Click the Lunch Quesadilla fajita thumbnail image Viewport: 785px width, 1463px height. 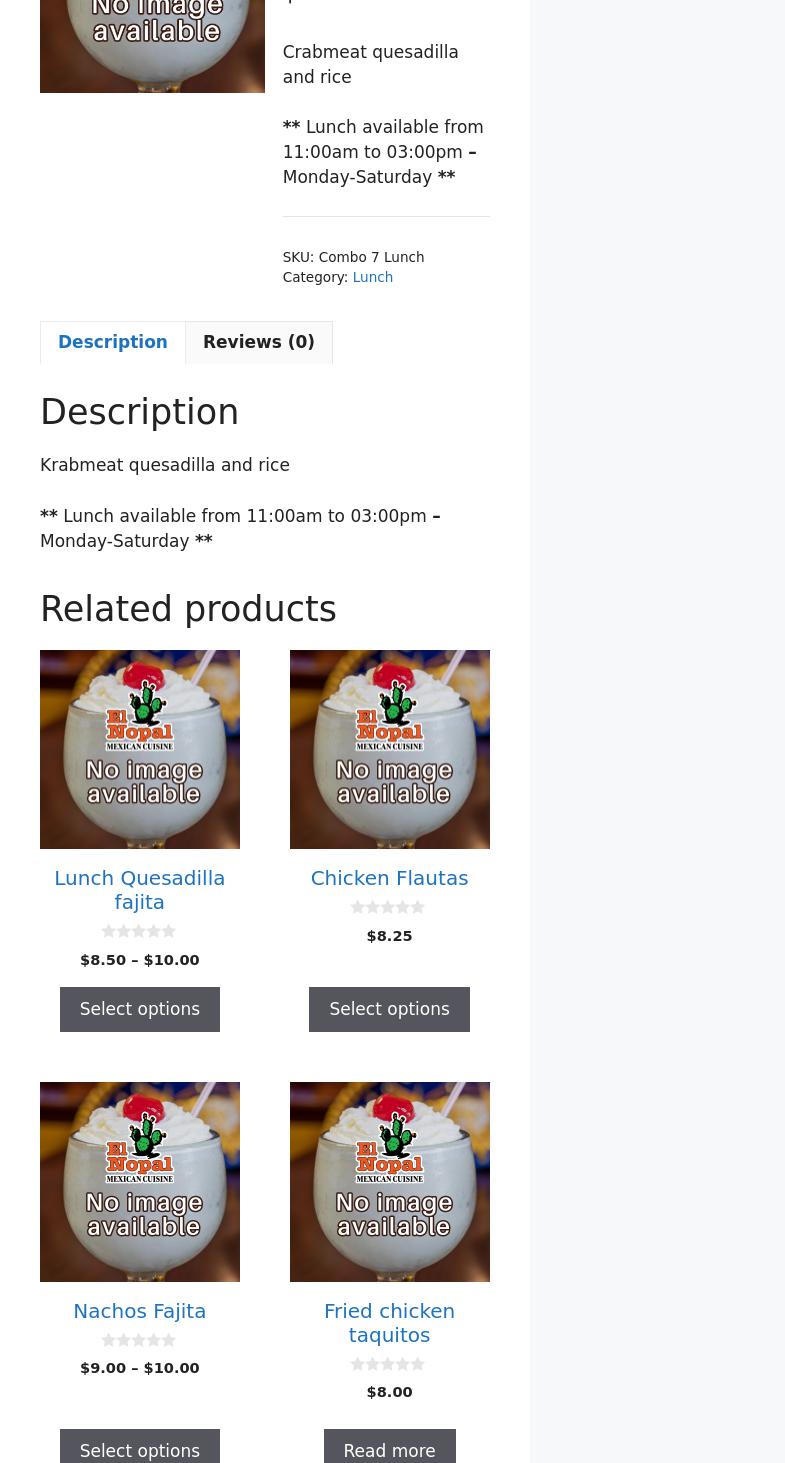(140, 749)
